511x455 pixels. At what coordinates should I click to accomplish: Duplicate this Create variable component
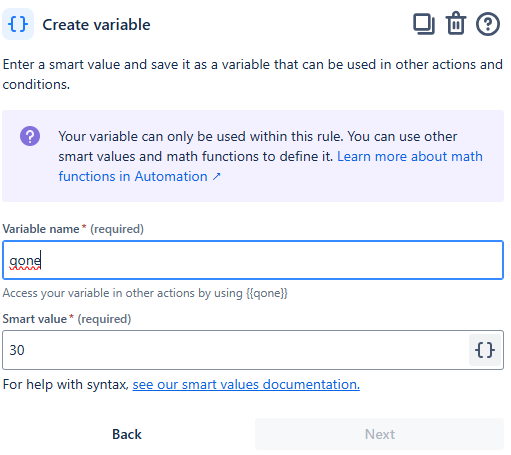pyautogui.click(x=424, y=24)
